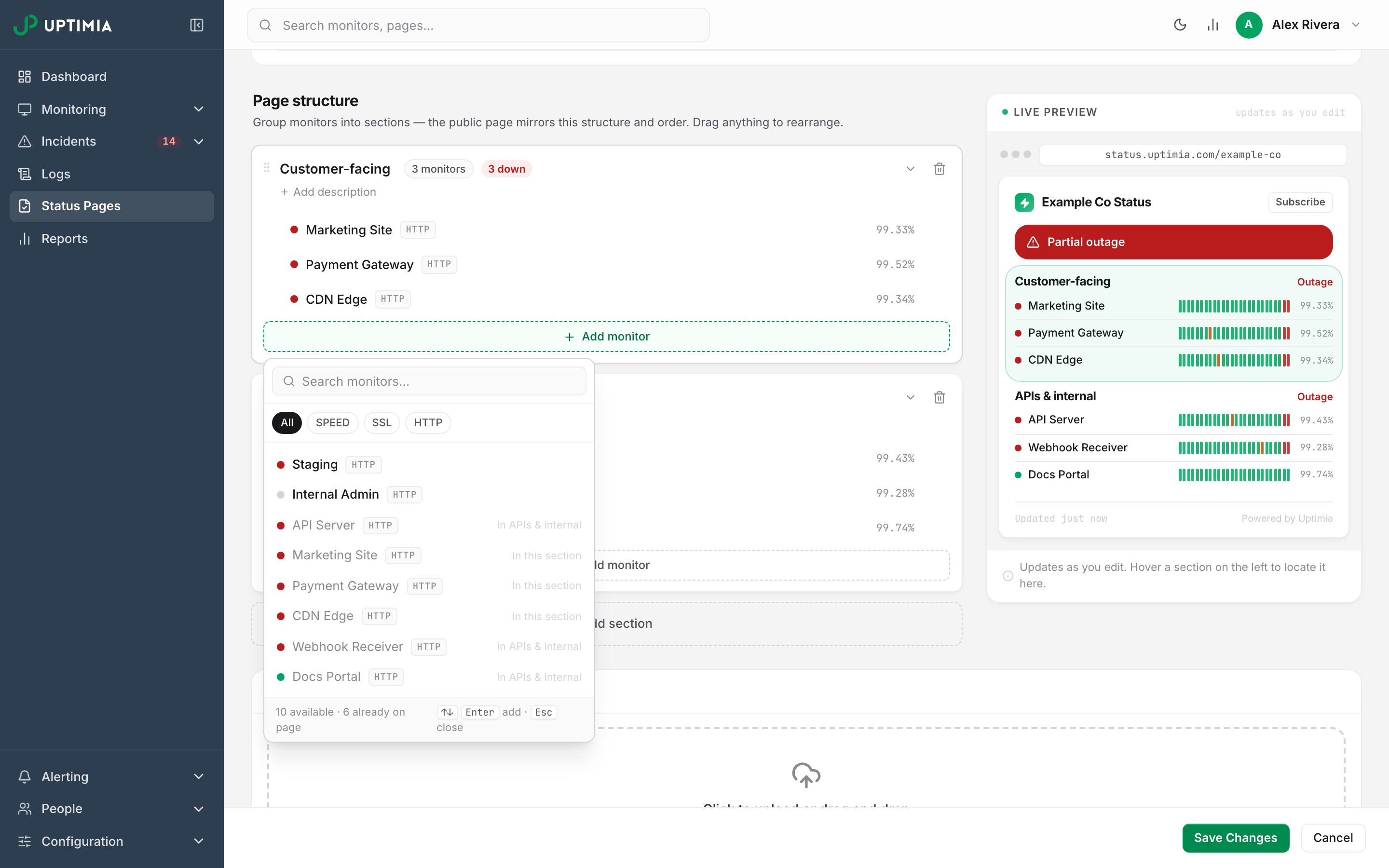Expand the Incidents menu chevron
The width and height of the screenshot is (1389, 868).
click(x=199, y=141)
